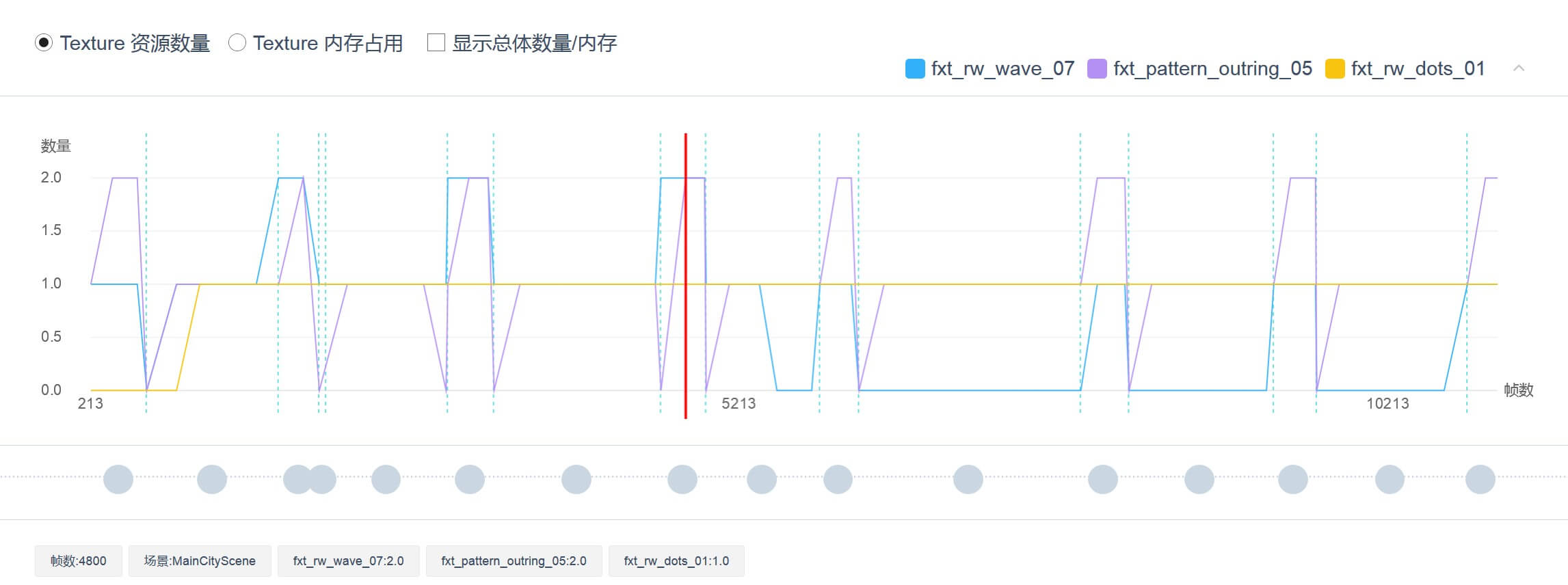
Task: Select the Texture 资源数量 radio button
Action: [x=44, y=43]
